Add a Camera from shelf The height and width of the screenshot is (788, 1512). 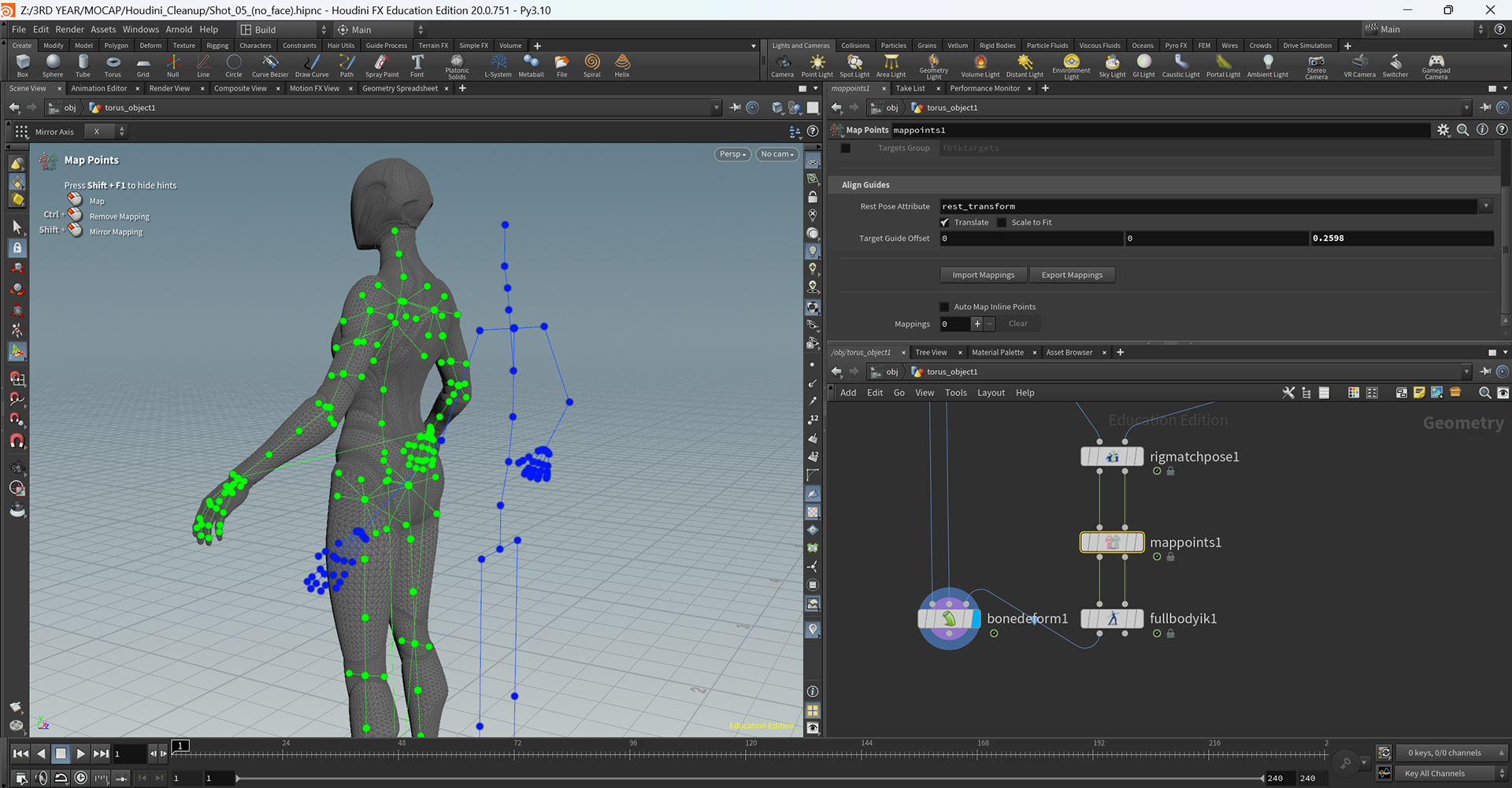tap(782, 65)
